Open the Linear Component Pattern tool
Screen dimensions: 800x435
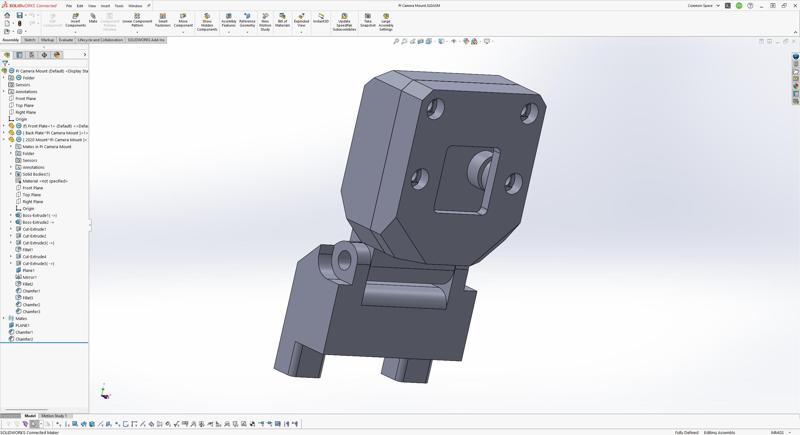pyautogui.click(x=137, y=21)
